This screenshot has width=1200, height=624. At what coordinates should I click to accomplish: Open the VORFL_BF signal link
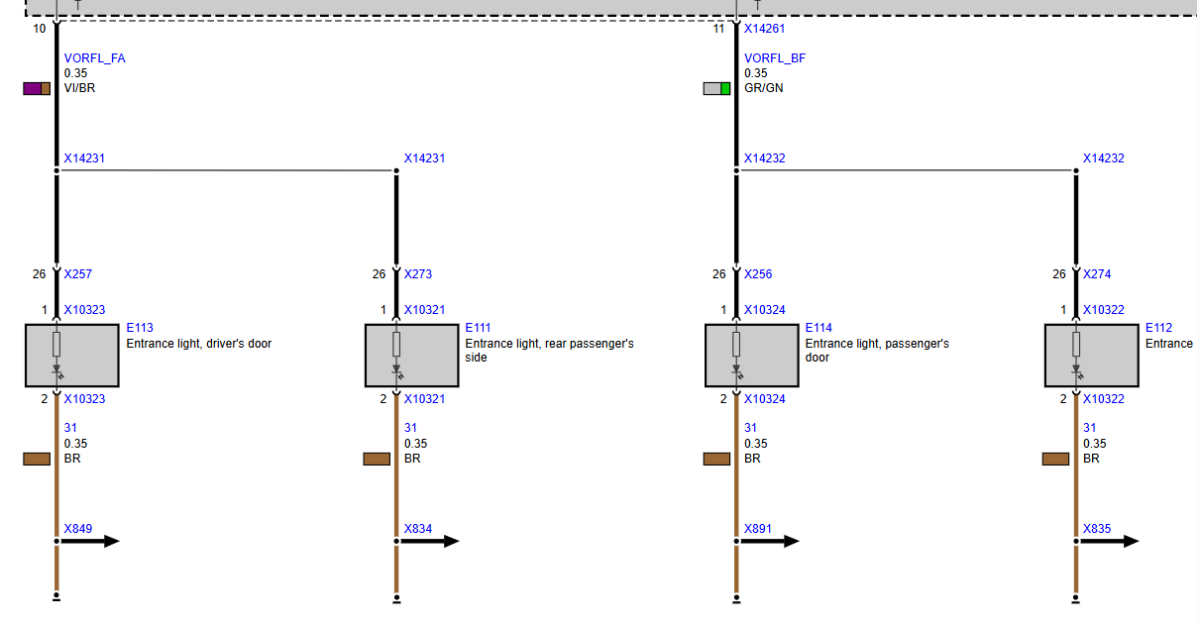tap(774, 59)
